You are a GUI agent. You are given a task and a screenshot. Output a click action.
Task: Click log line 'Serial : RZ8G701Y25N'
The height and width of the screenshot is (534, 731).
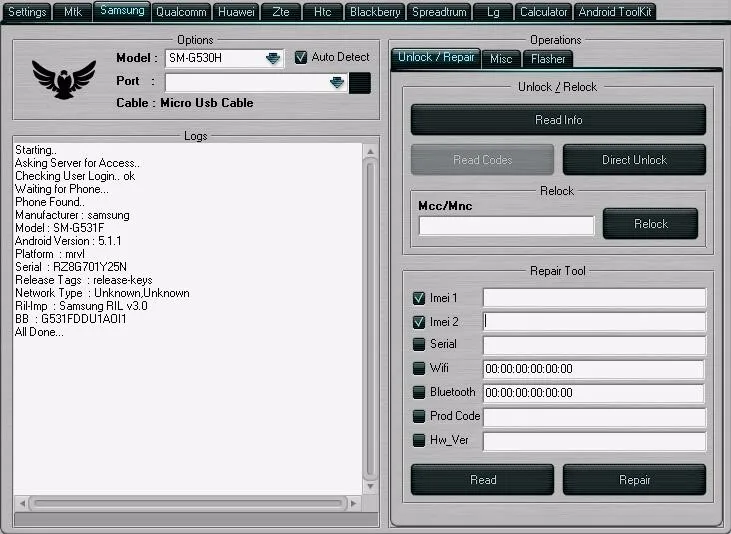(x=71, y=267)
